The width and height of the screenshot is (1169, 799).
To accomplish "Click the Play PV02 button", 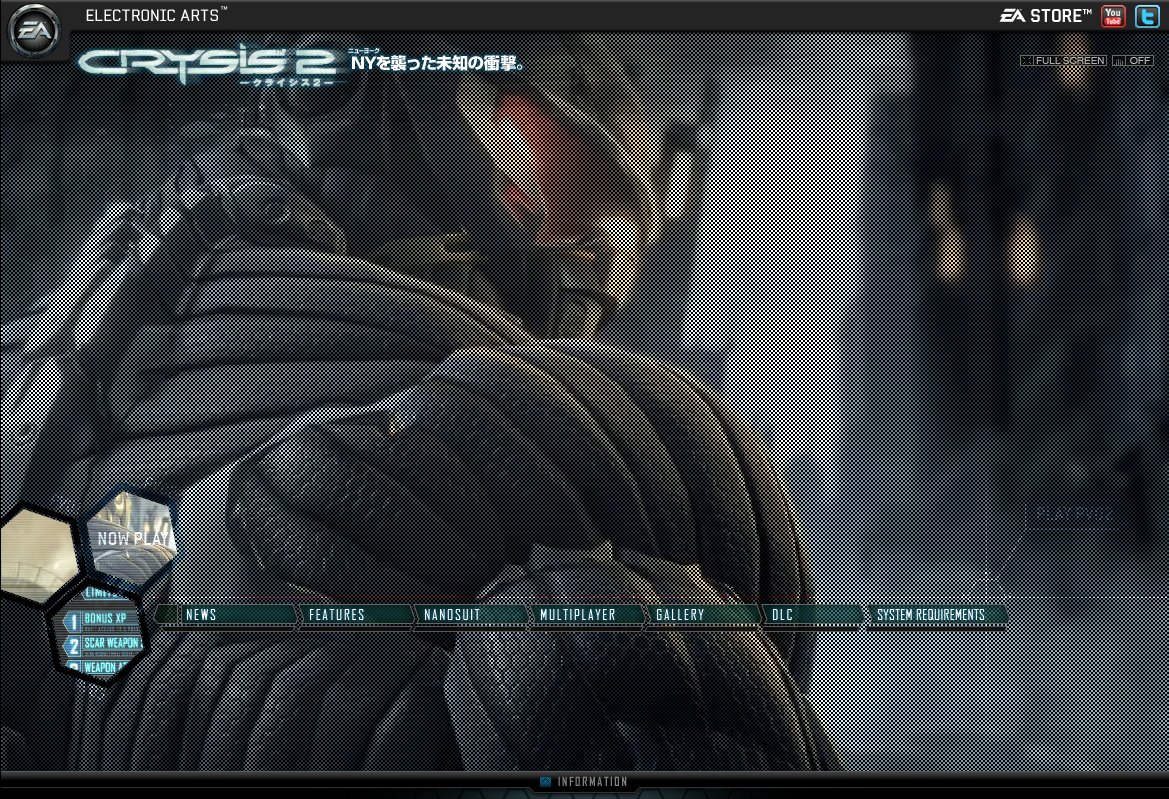I will pyautogui.click(x=1074, y=514).
